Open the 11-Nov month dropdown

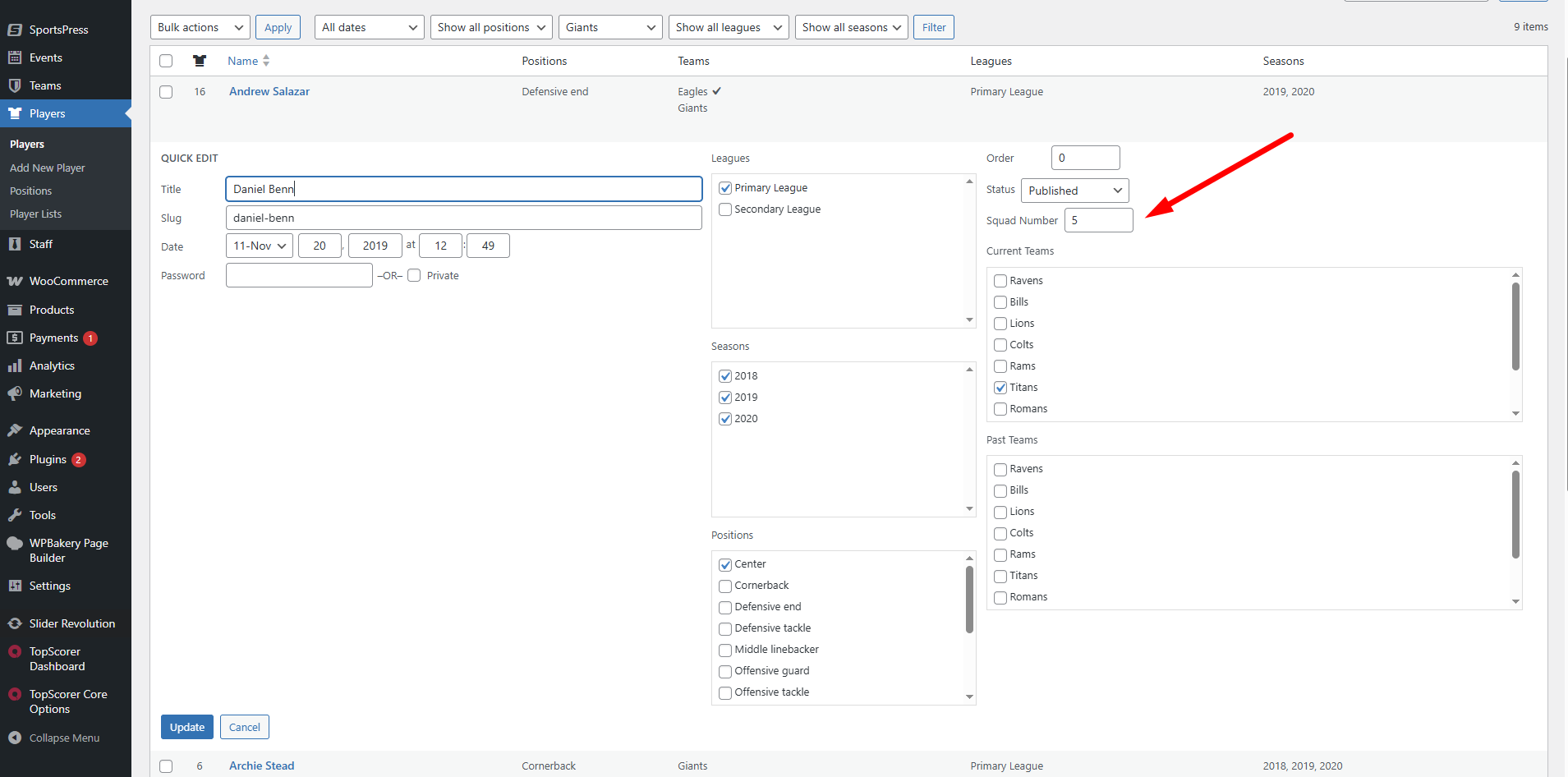260,246
